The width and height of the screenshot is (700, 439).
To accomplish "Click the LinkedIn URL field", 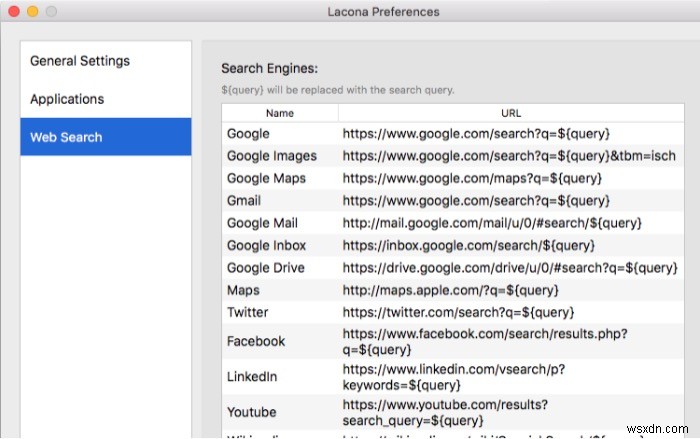I will pos(470,376).
